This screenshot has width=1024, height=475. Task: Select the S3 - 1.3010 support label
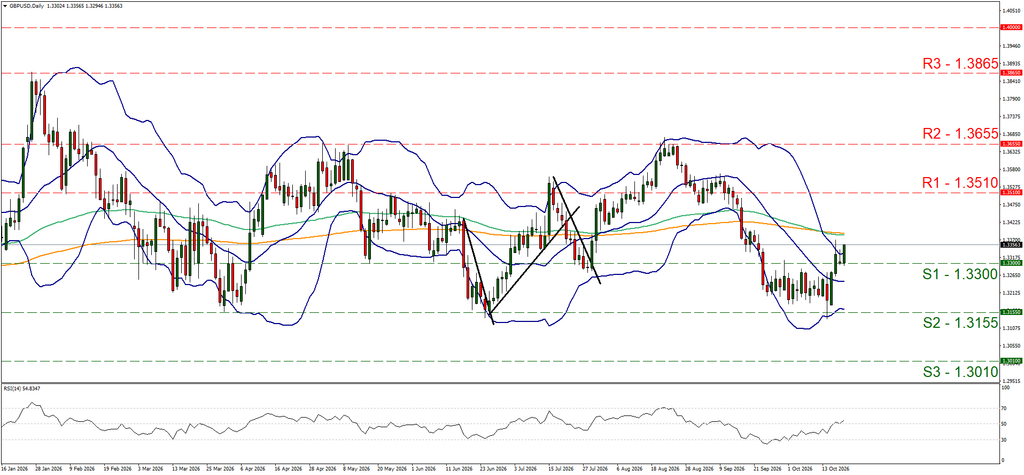960,372
